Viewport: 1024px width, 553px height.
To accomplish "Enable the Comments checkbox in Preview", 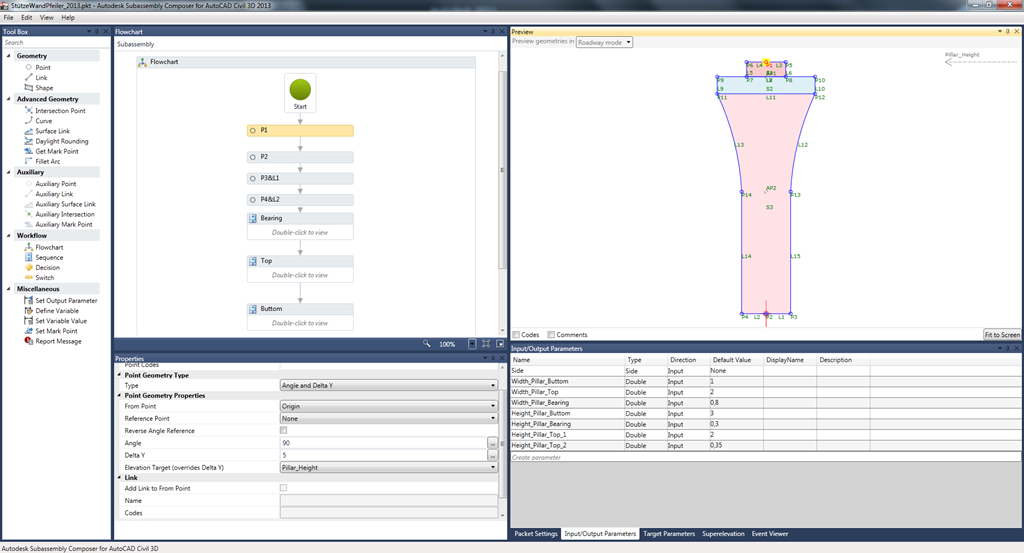I will coord(548,335).
